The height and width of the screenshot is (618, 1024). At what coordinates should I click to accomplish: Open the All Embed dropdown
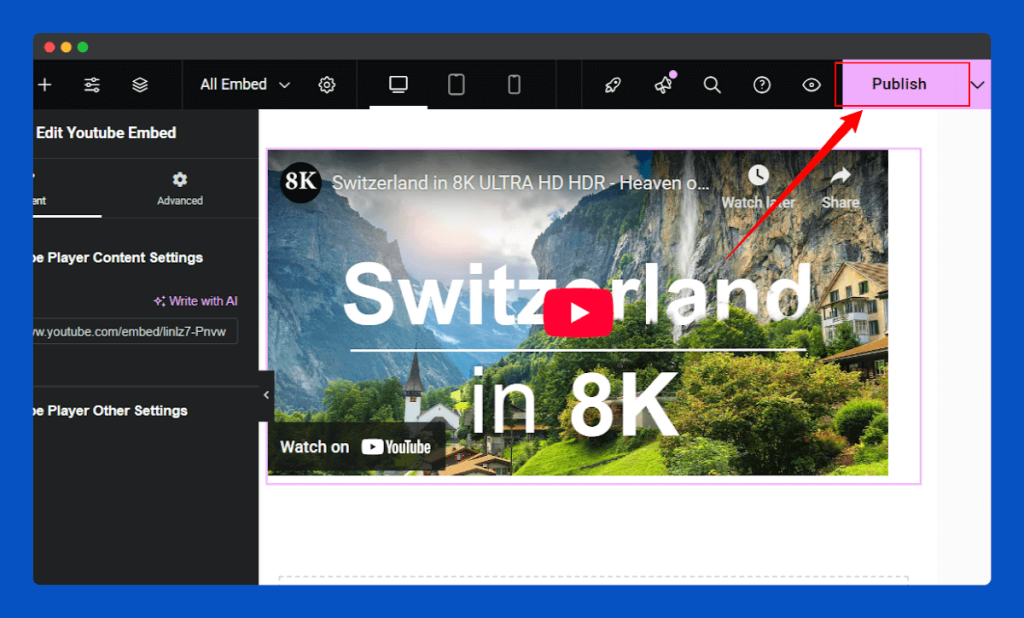coord(242,84)
